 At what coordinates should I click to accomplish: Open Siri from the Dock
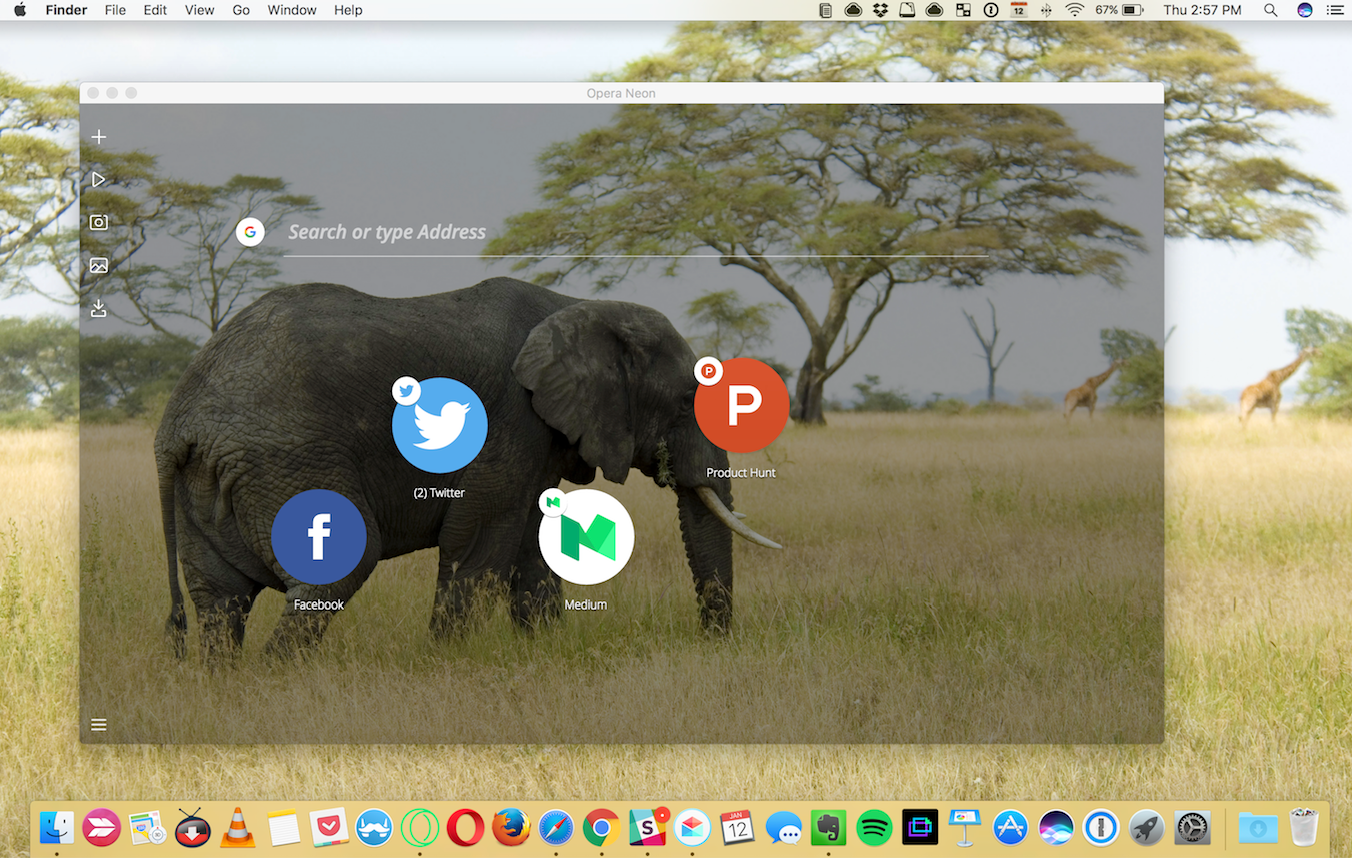(1056, 827)
